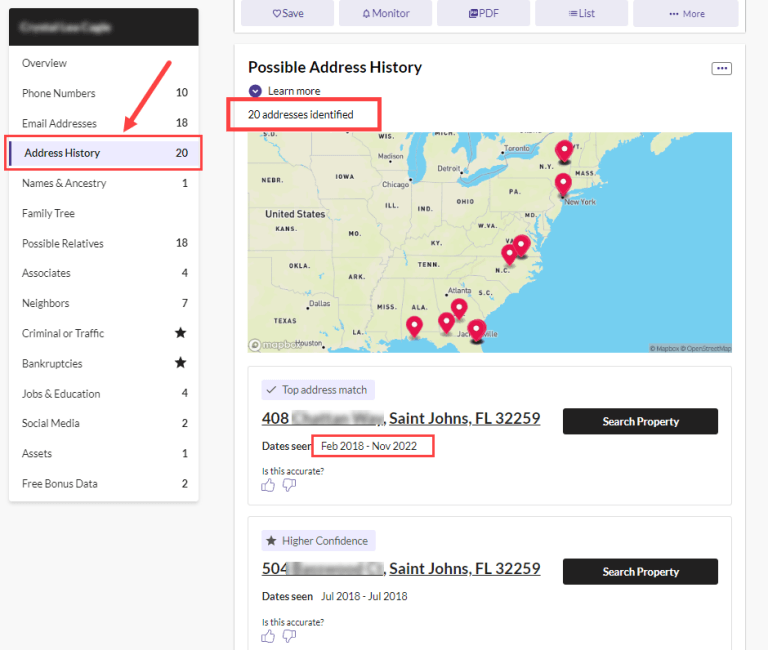The height and width of the screenshot is (650, 768).
Task: Open the More actions dropdown
Action: click(x=686, y=13)
